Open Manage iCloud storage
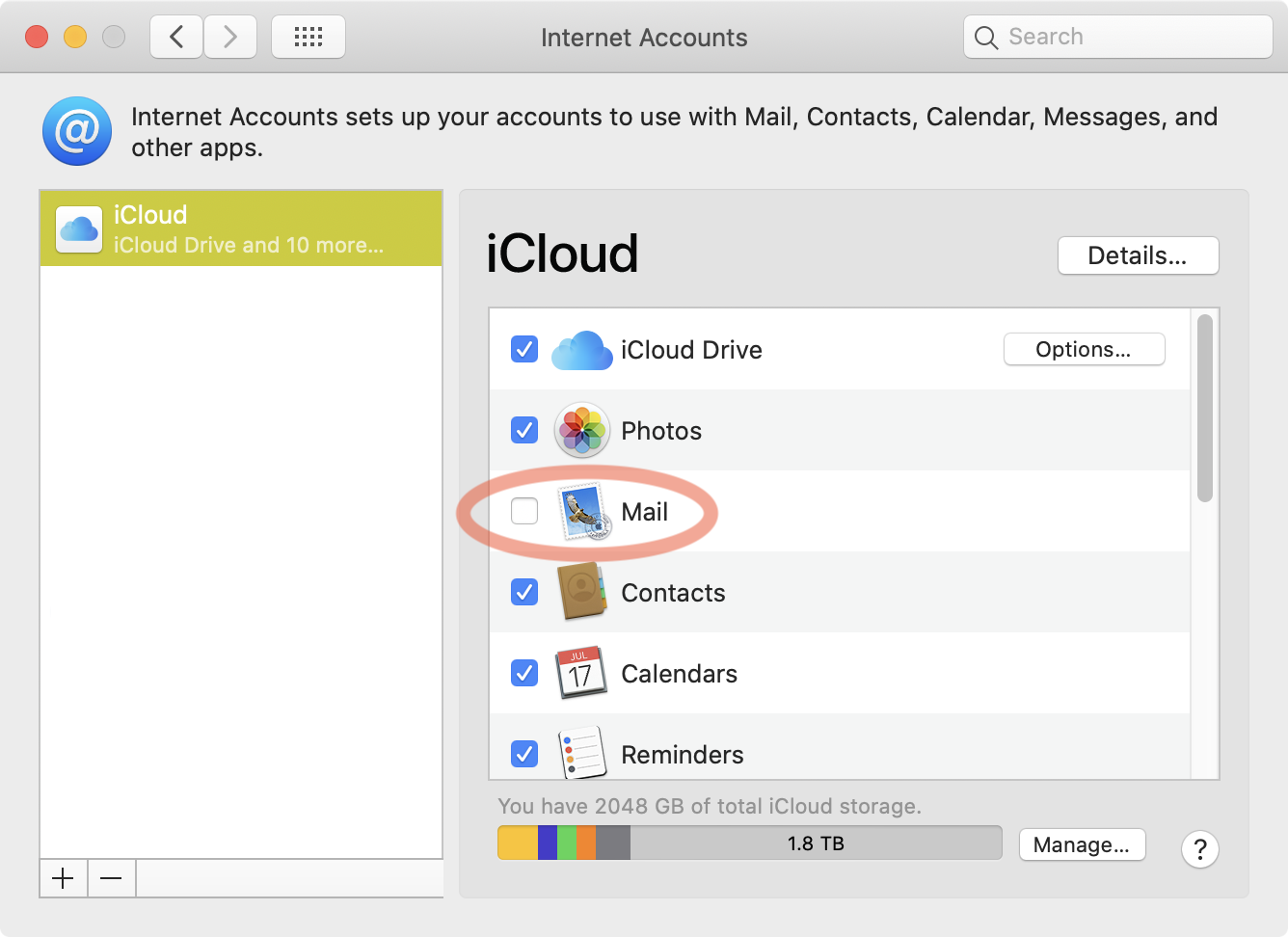This screenshot has height=937, width=1288. coord(1082,844)
